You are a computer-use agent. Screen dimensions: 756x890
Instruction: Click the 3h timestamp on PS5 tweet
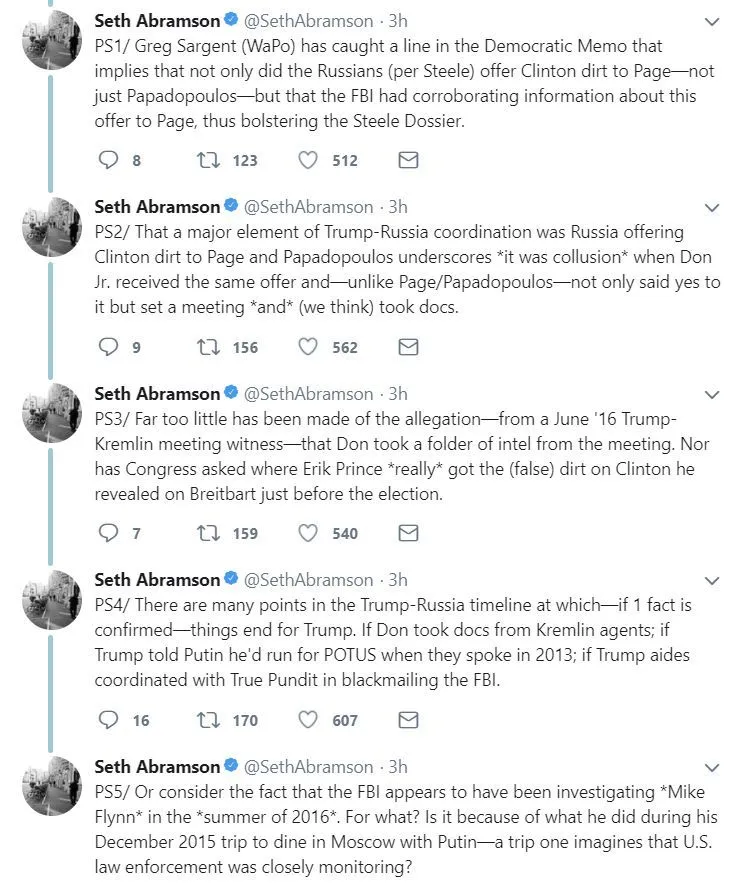point(398,767)
